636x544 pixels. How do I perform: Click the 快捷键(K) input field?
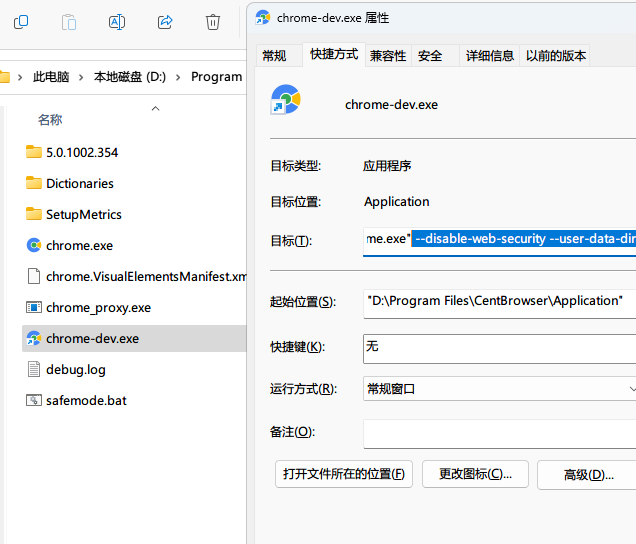coord(500,349)
